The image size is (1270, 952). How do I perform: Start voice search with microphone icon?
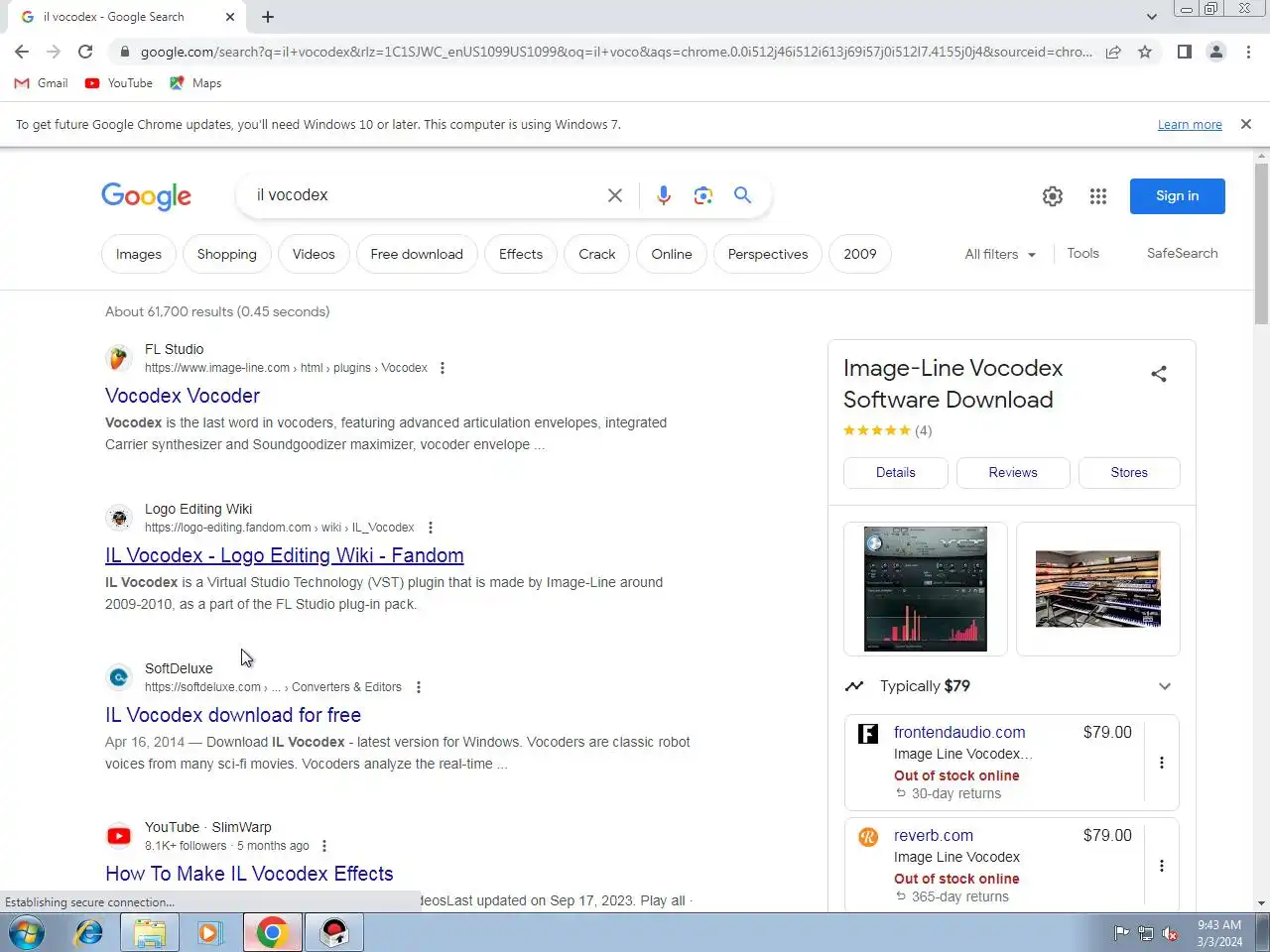pyautogui.click(x=664, y=195)
